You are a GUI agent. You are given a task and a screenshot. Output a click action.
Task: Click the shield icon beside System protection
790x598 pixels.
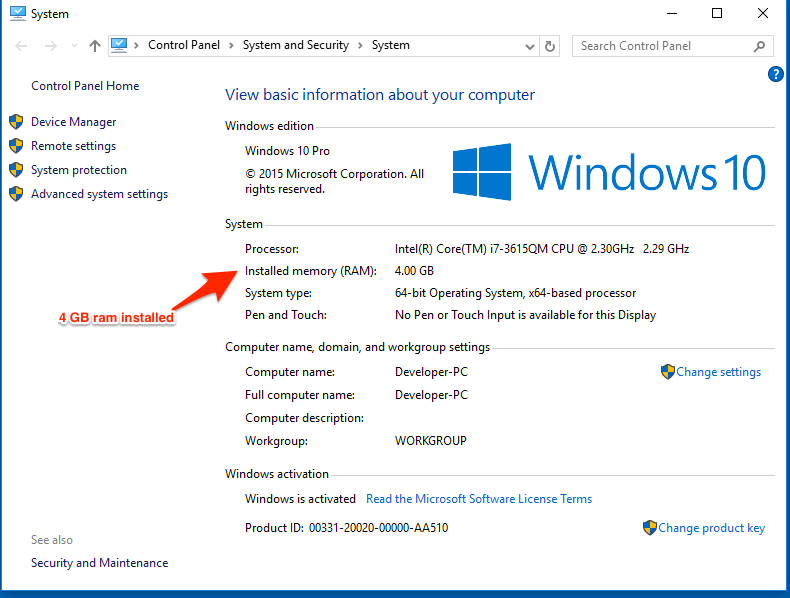[x=16, y=170]
